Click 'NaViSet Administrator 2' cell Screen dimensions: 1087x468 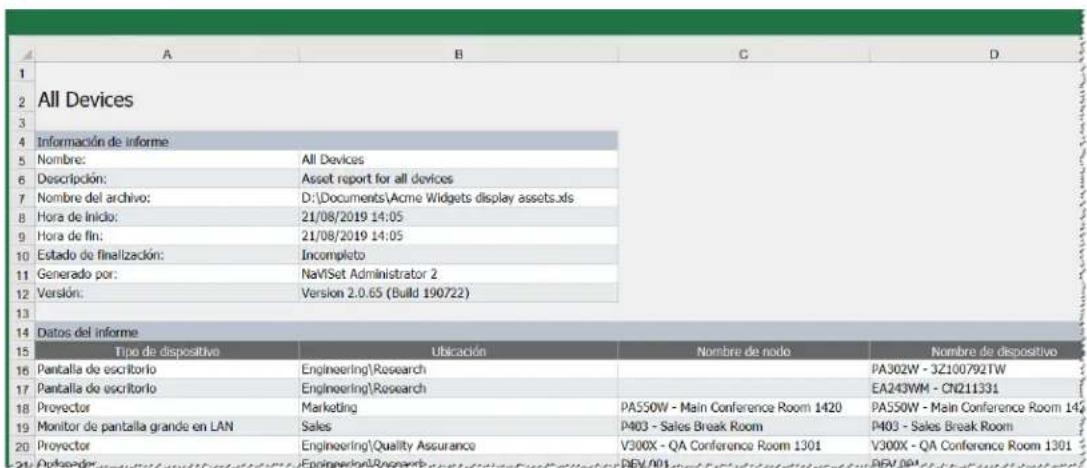(458, 275)
